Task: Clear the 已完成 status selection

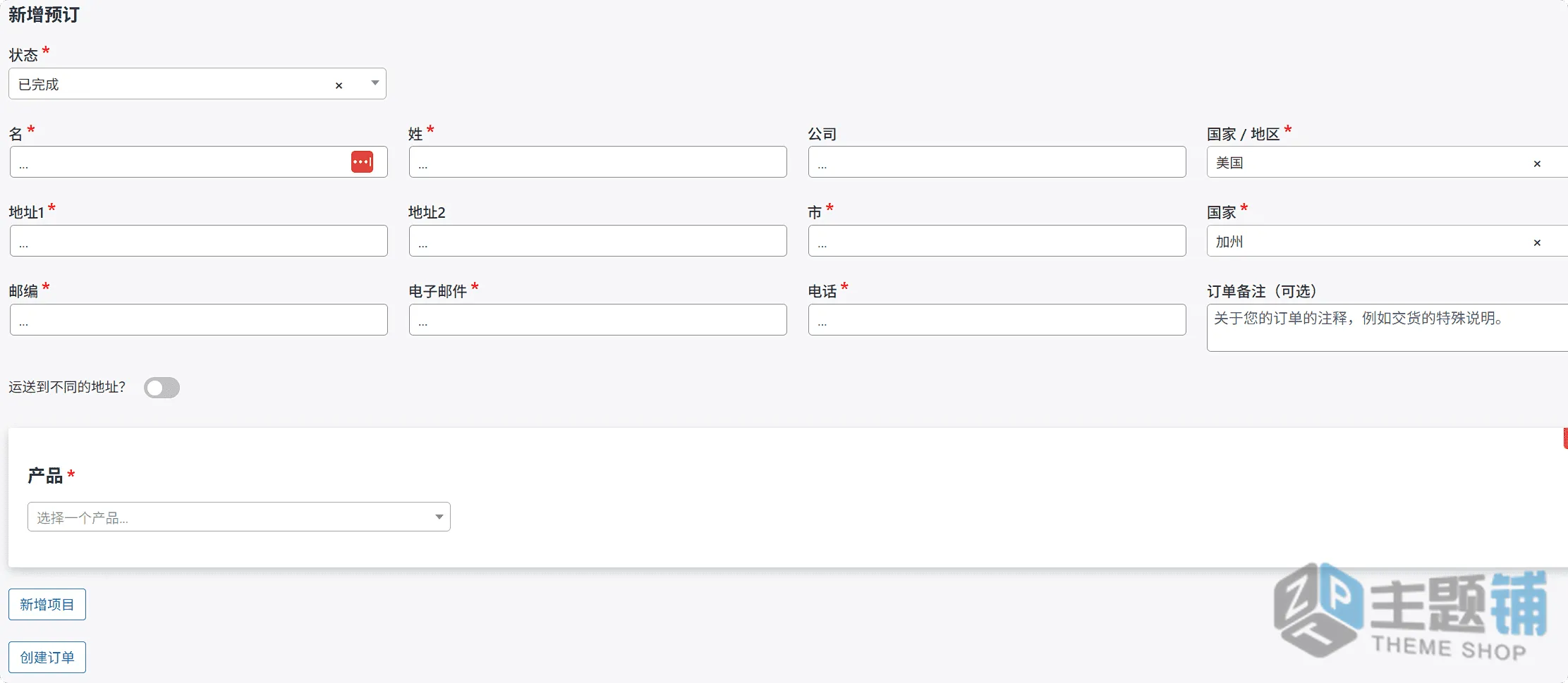Action: 339,85
